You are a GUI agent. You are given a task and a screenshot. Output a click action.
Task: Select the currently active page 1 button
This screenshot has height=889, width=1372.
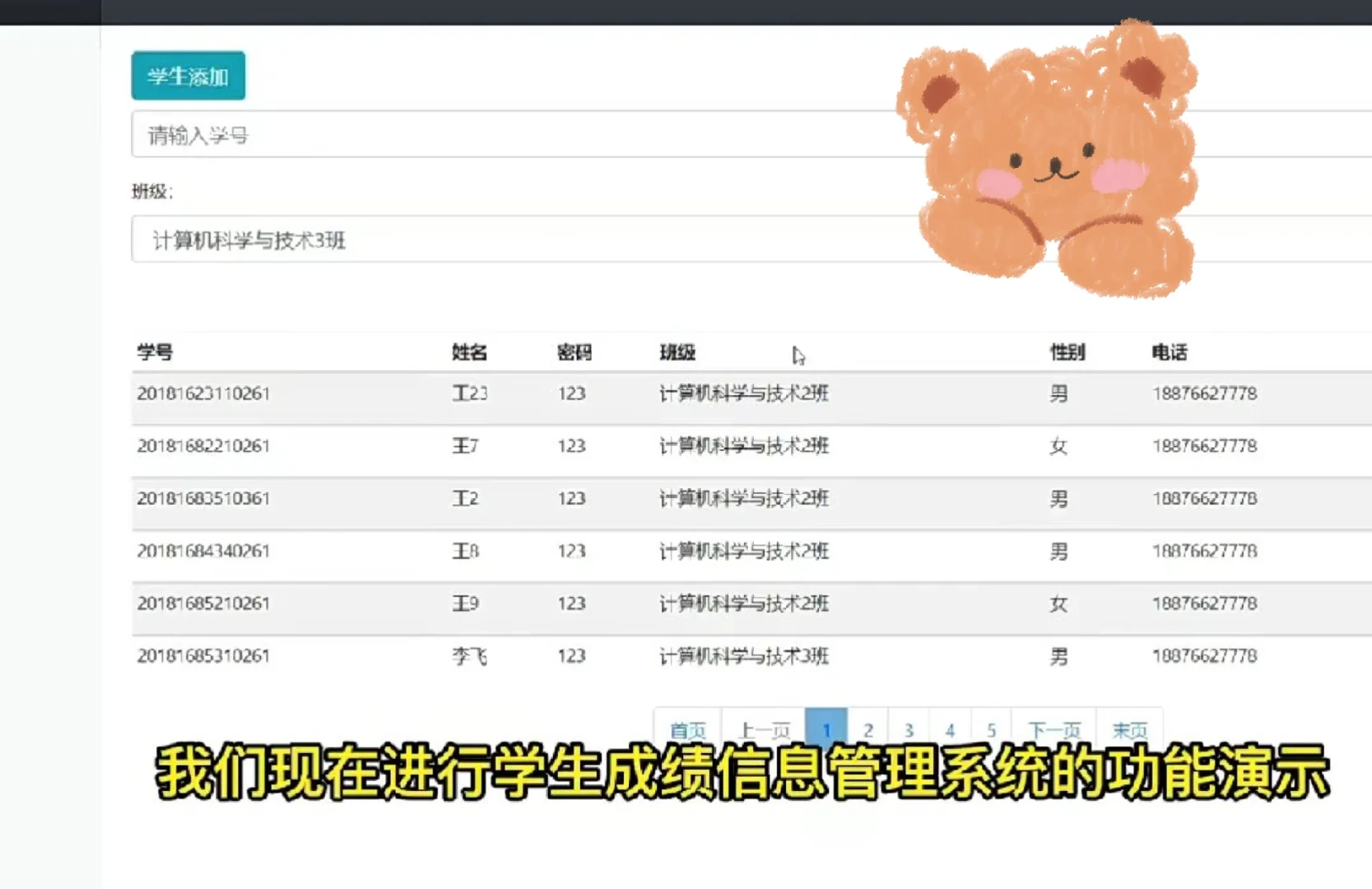(826, 728)
